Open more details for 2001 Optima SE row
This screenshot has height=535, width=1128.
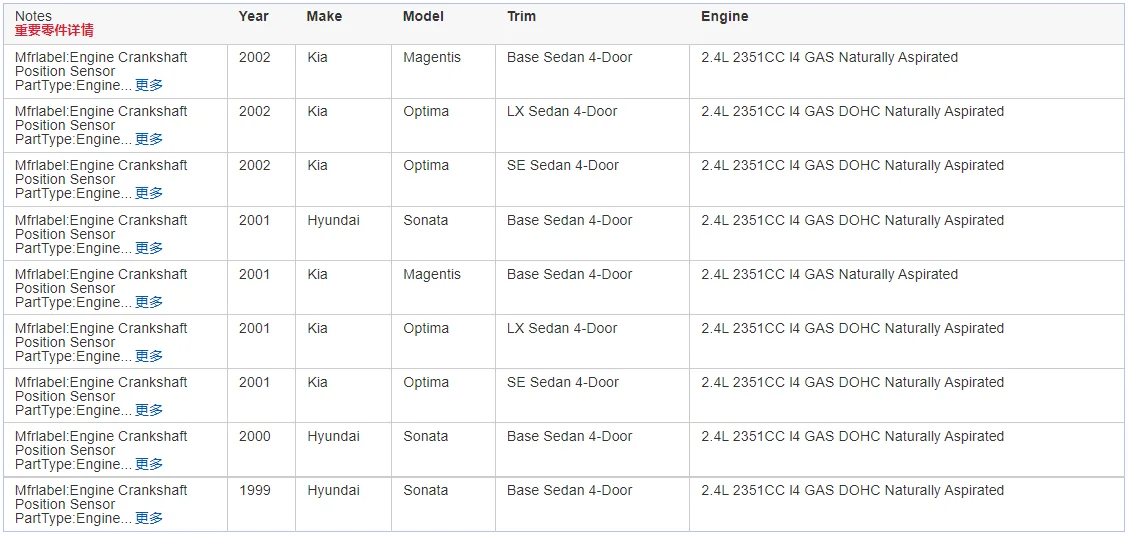click(149, 410)
